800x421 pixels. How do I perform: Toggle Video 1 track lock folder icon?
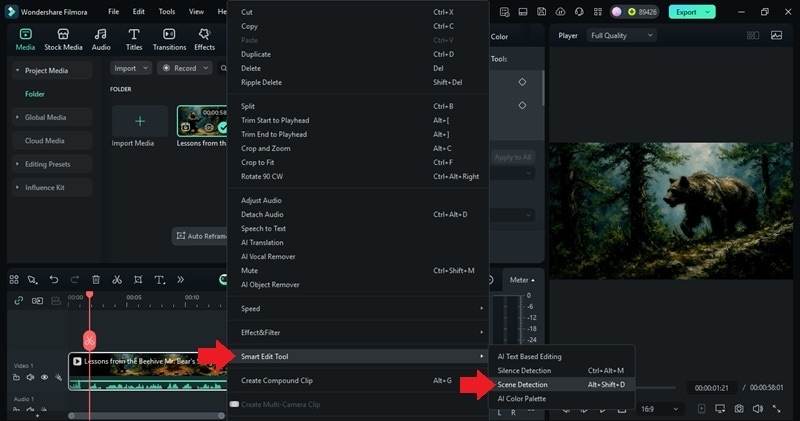point(16,377)
